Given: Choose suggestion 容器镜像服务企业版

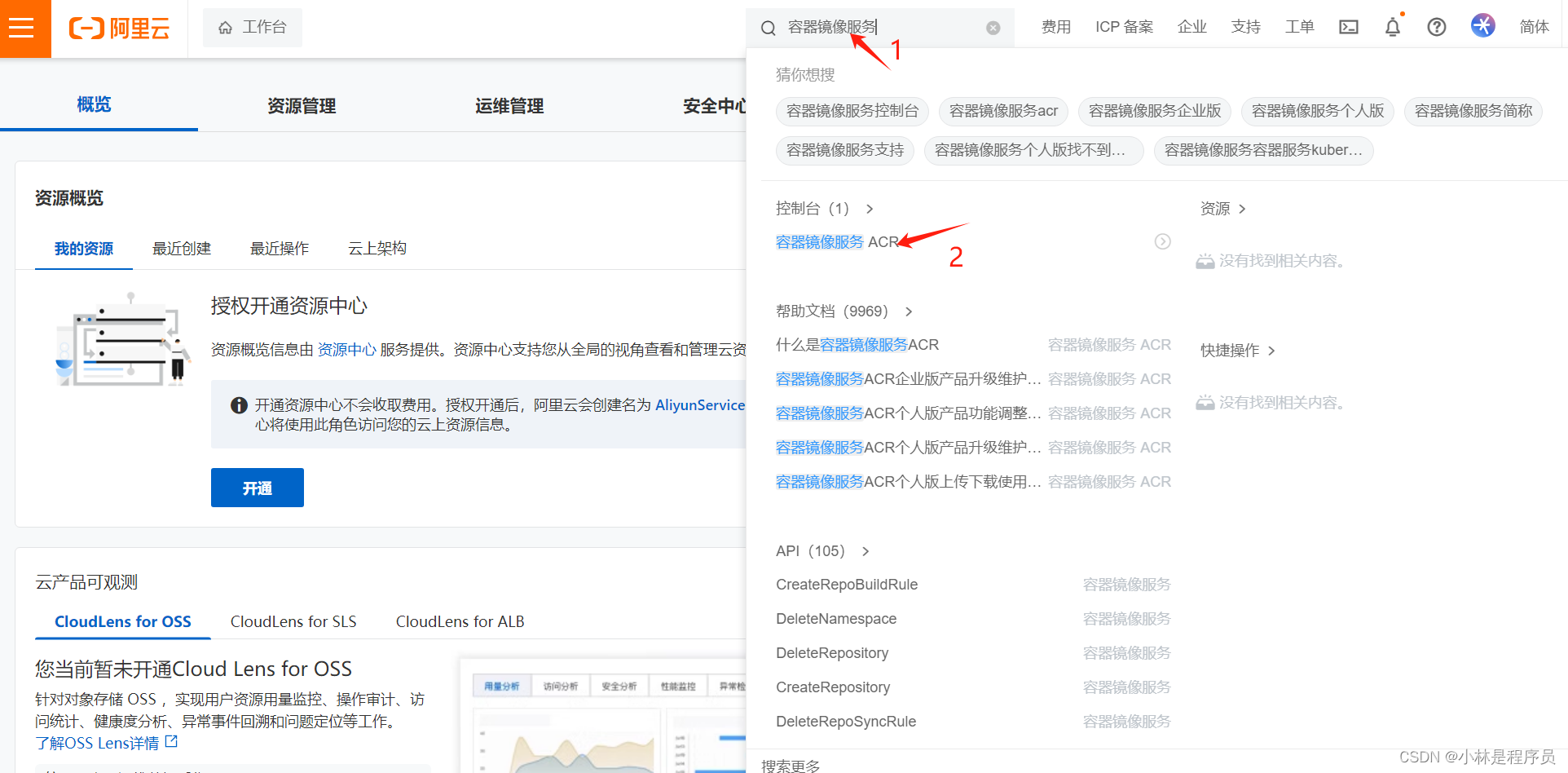Looking at the screenshot, I should (x=1155, y=111).
